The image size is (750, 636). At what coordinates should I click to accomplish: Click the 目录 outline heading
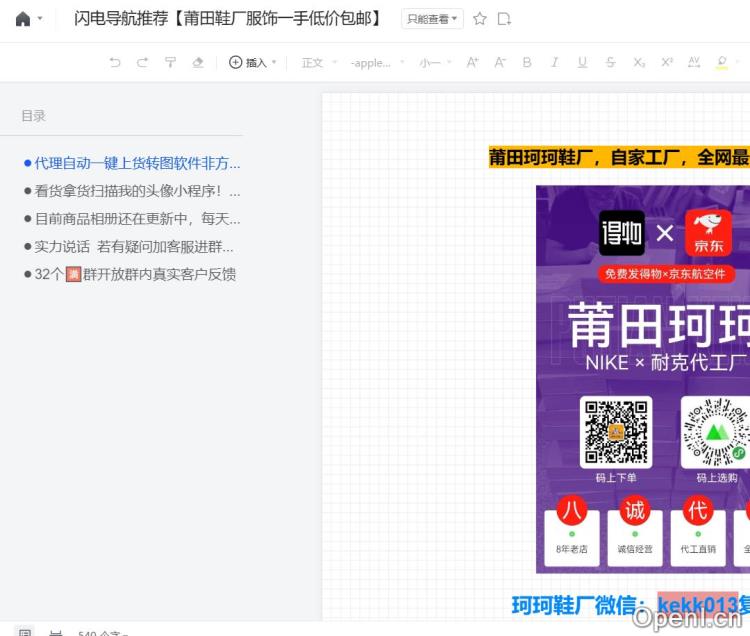pyautogui.click(x=33, y=116)
